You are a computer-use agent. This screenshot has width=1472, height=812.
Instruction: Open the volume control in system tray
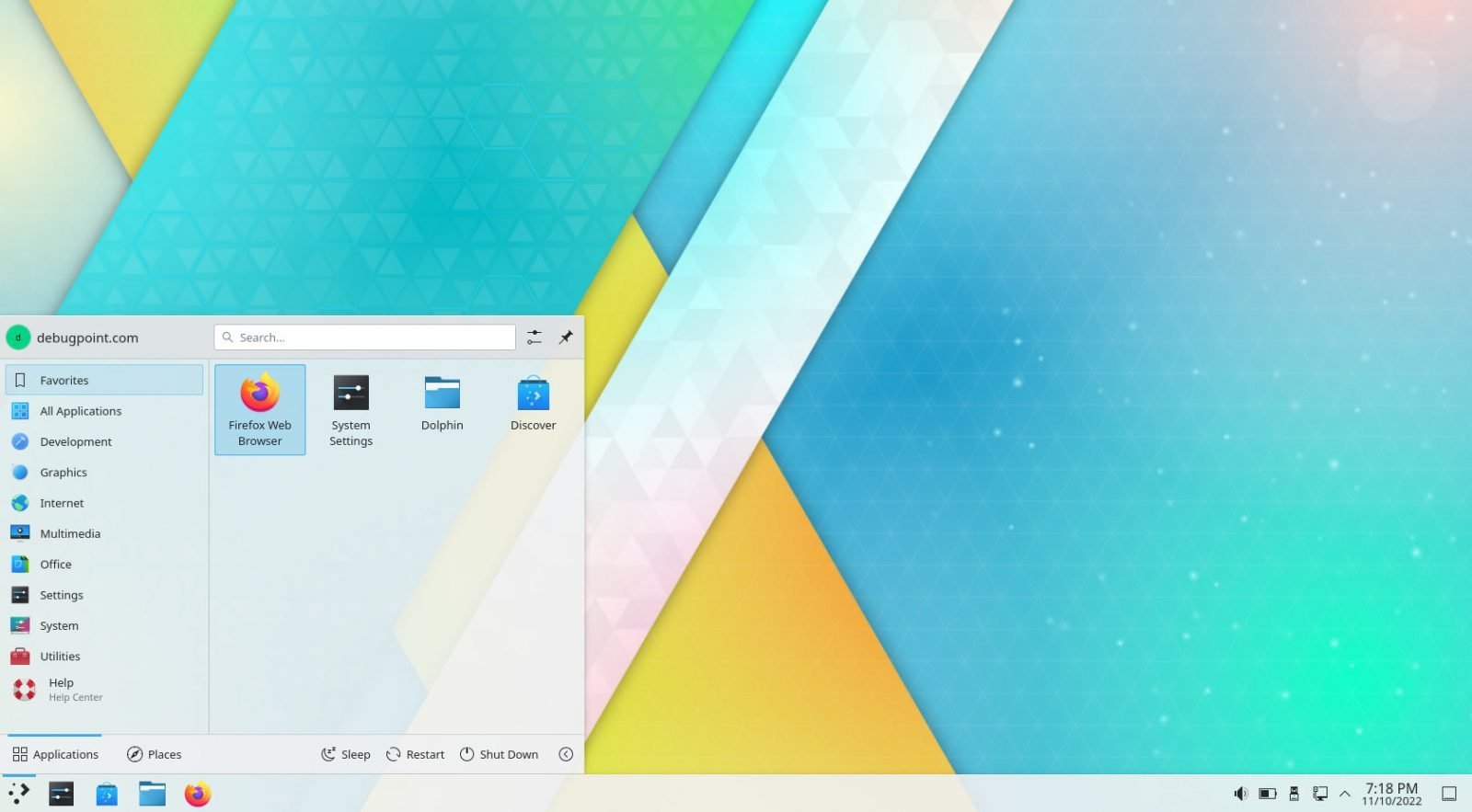(x=1240, y=794)
